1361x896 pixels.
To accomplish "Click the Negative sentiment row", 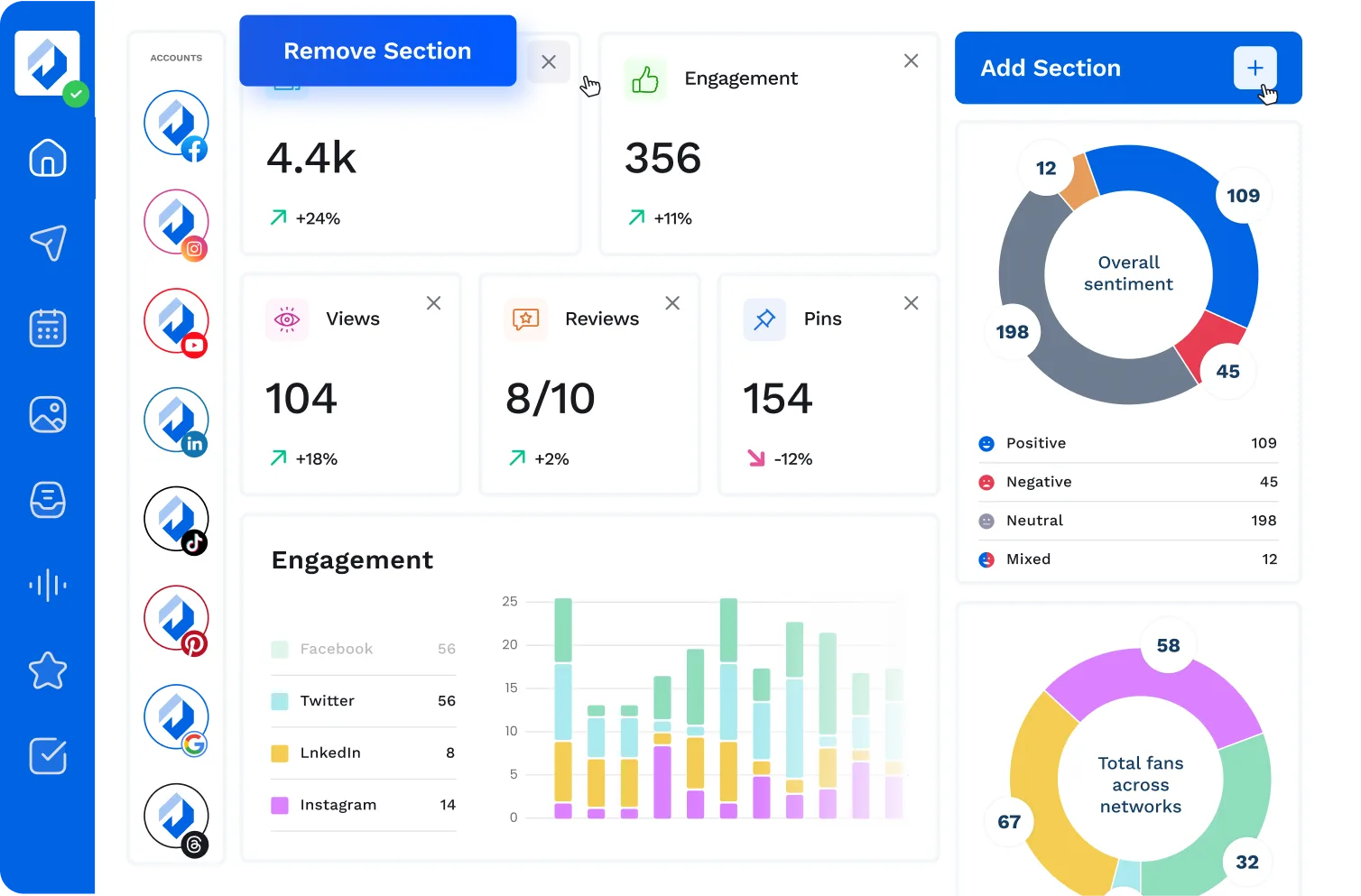I will pos(1128,482).
